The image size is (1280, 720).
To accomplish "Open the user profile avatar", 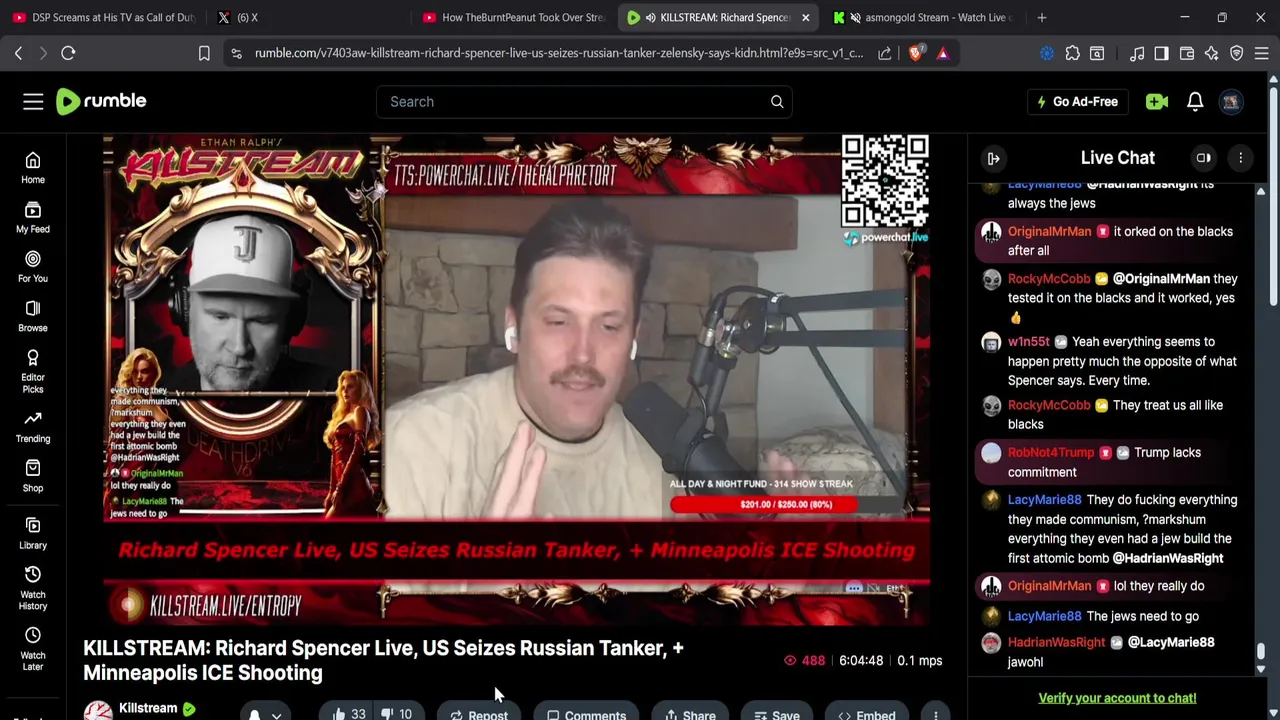I will tap(1231, 101).
